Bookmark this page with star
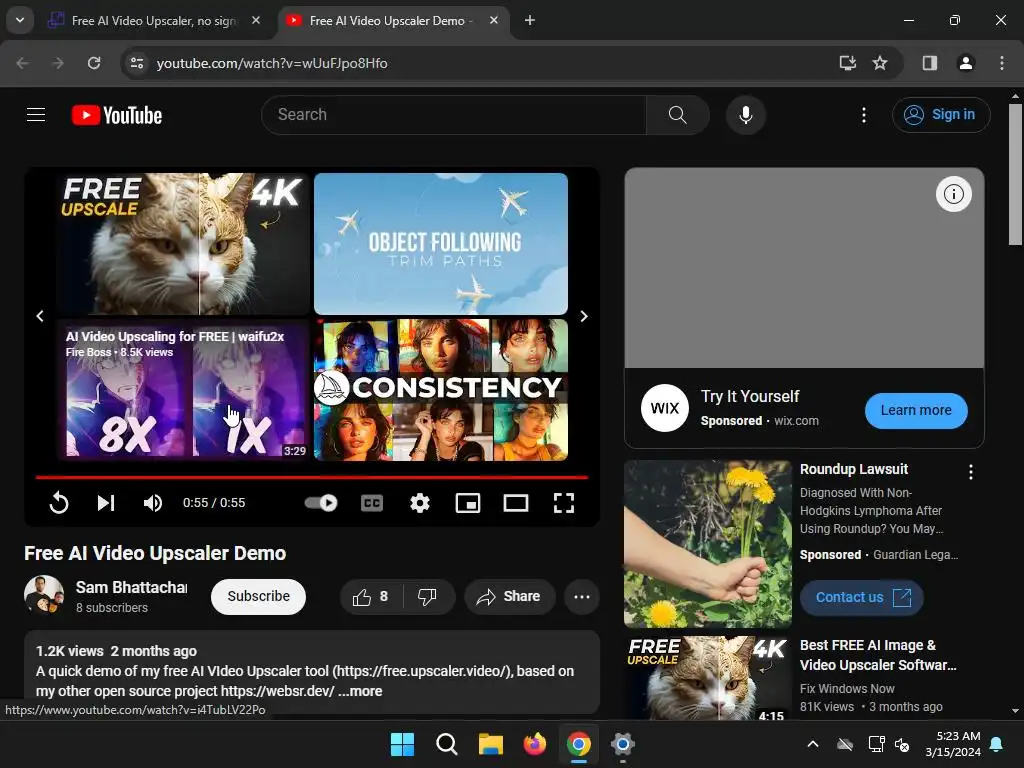Viewport: 1024px width, 768px height. click(880, 63)
